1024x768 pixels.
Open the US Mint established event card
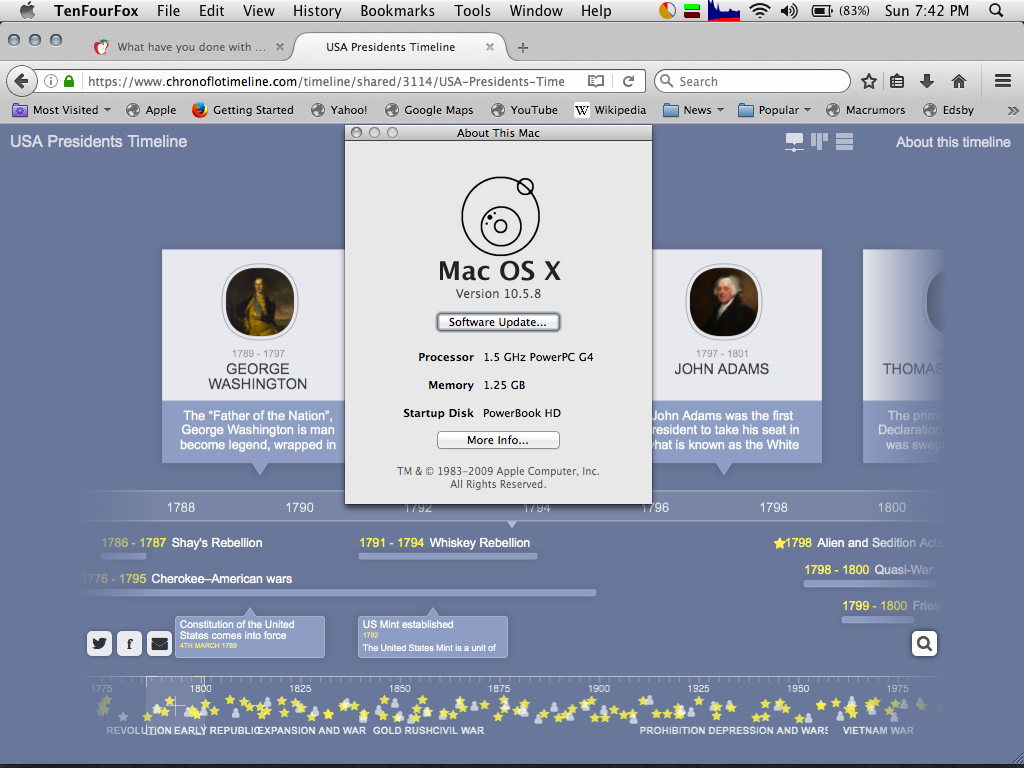point(432,637)
